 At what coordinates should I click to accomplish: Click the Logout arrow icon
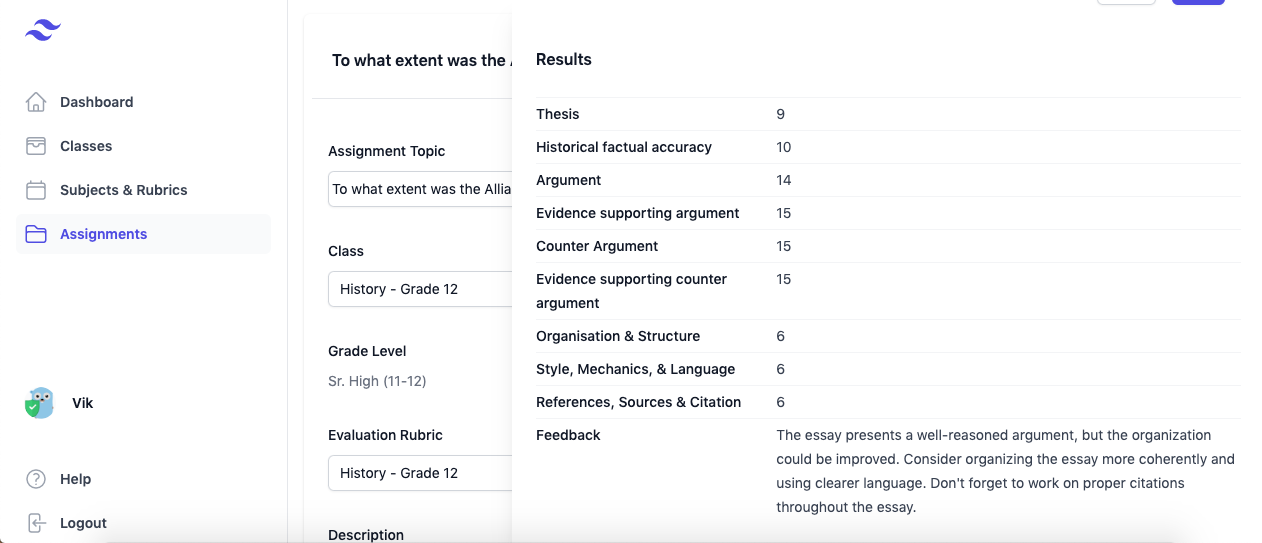36,523
